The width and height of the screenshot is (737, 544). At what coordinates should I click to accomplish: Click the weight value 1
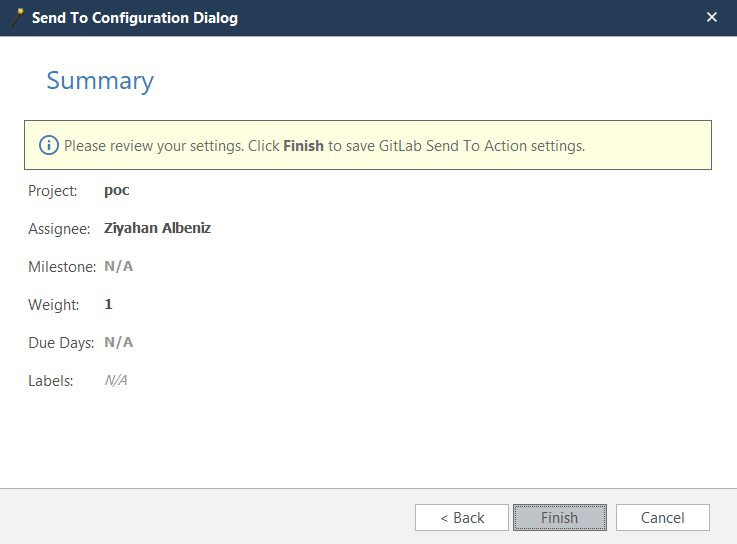[x=108, y=304]
